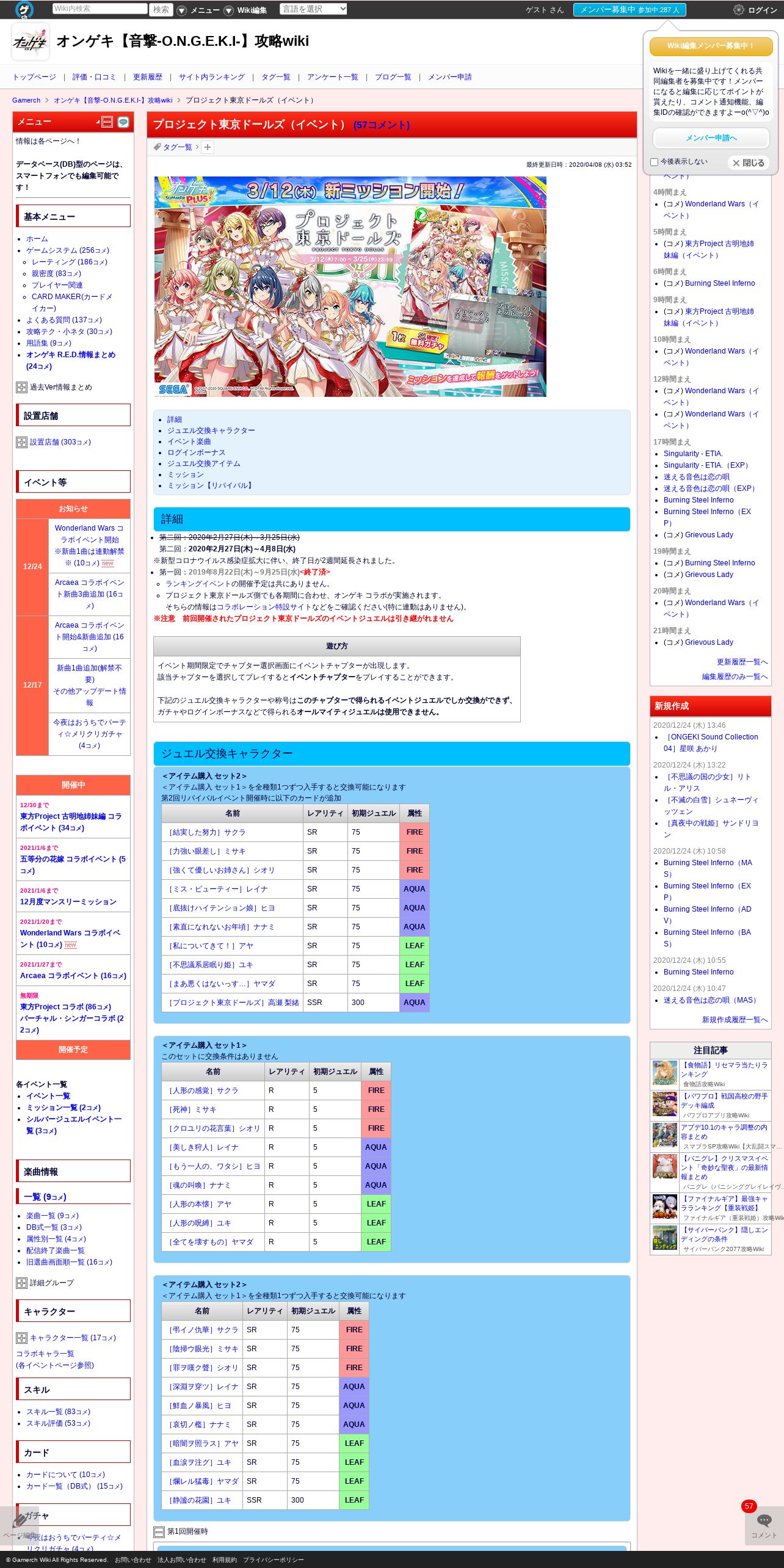The image size is (784, 1568).
Task: Open the 更新履歴一覧へ link
Action: coord(742,662)
